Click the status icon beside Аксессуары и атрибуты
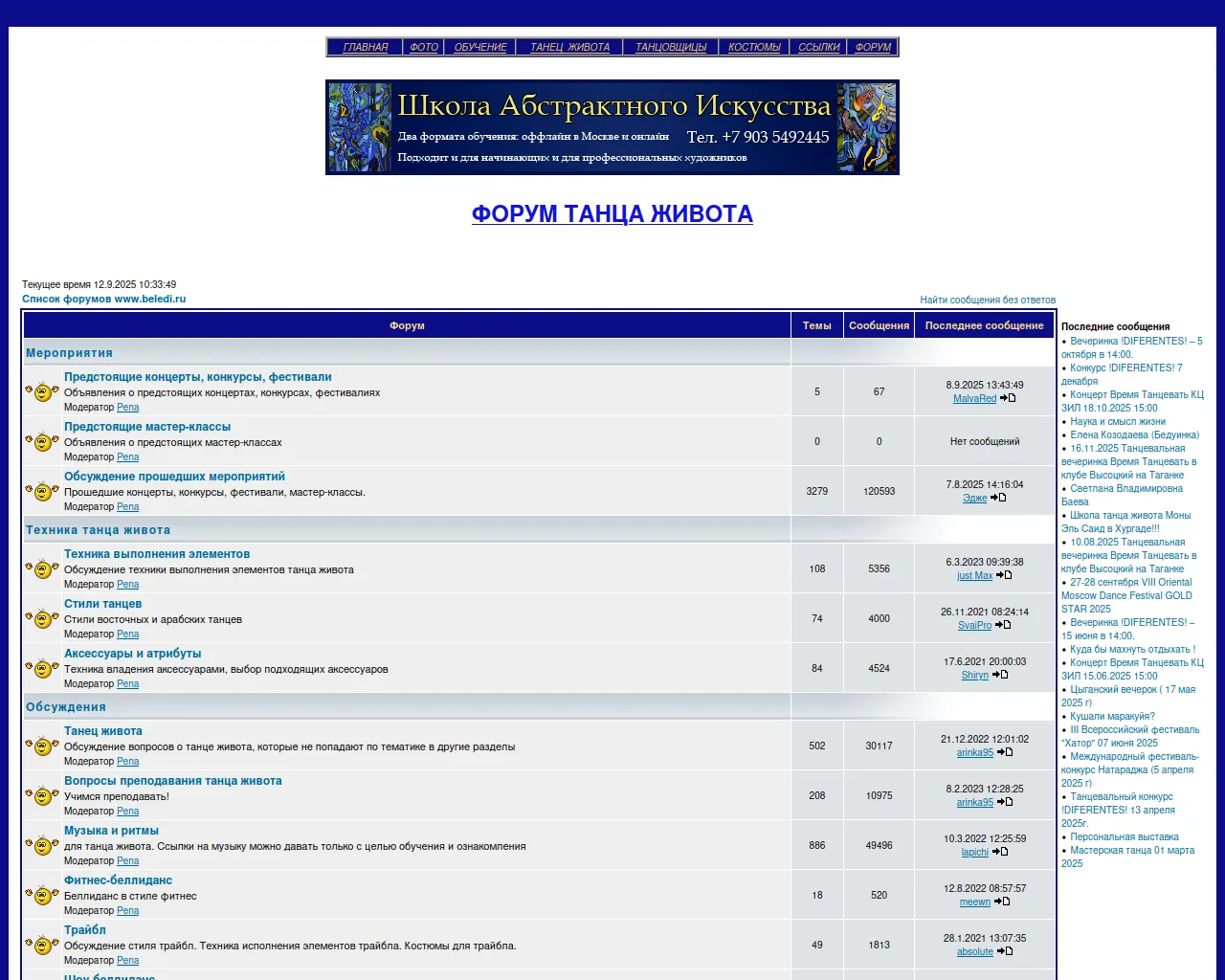Screen dimensions: 1225x980 42,668
